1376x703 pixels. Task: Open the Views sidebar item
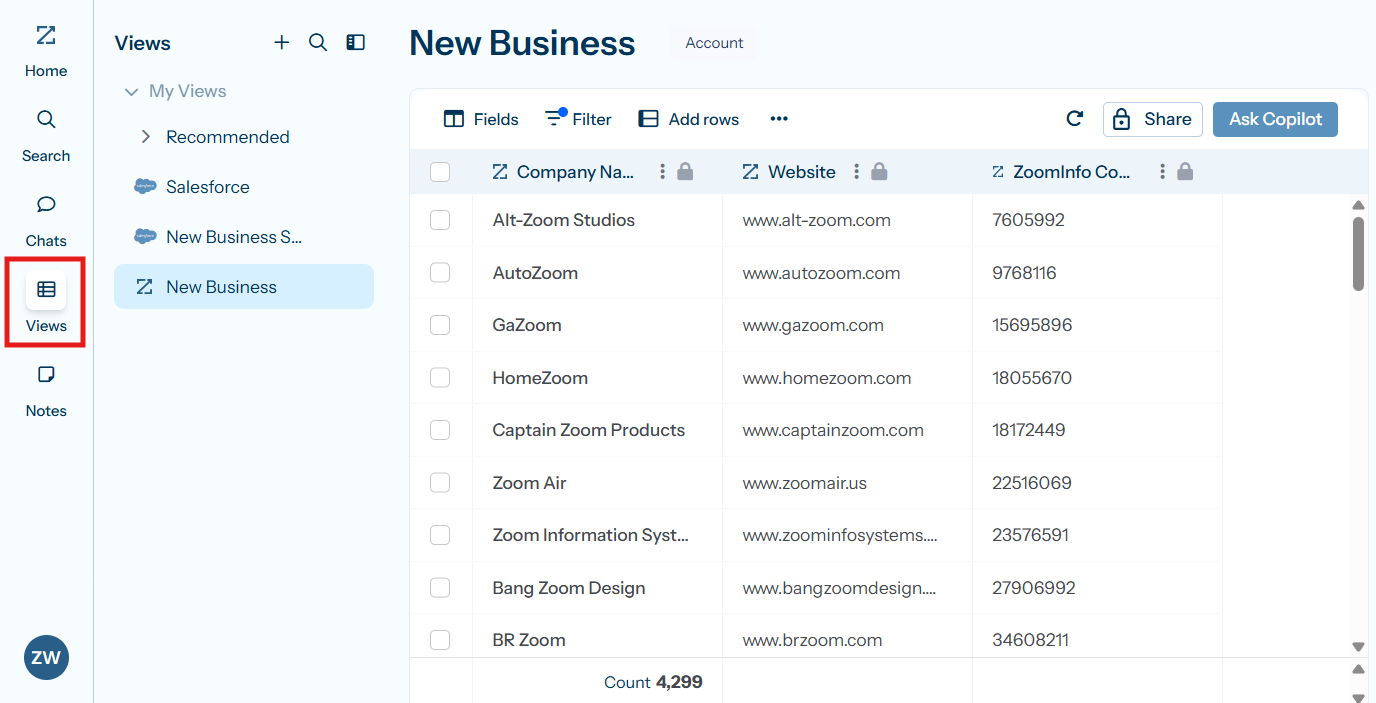click(46, 303)
